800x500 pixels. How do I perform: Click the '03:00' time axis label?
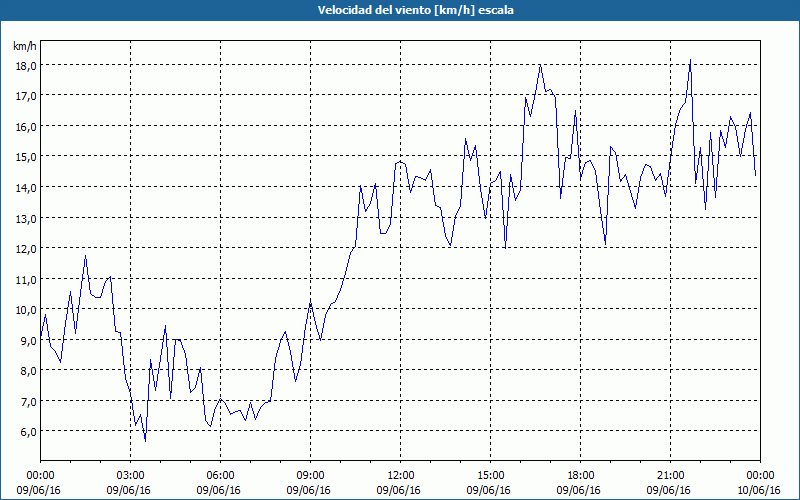pyautogui.click(x=131, y=476)
